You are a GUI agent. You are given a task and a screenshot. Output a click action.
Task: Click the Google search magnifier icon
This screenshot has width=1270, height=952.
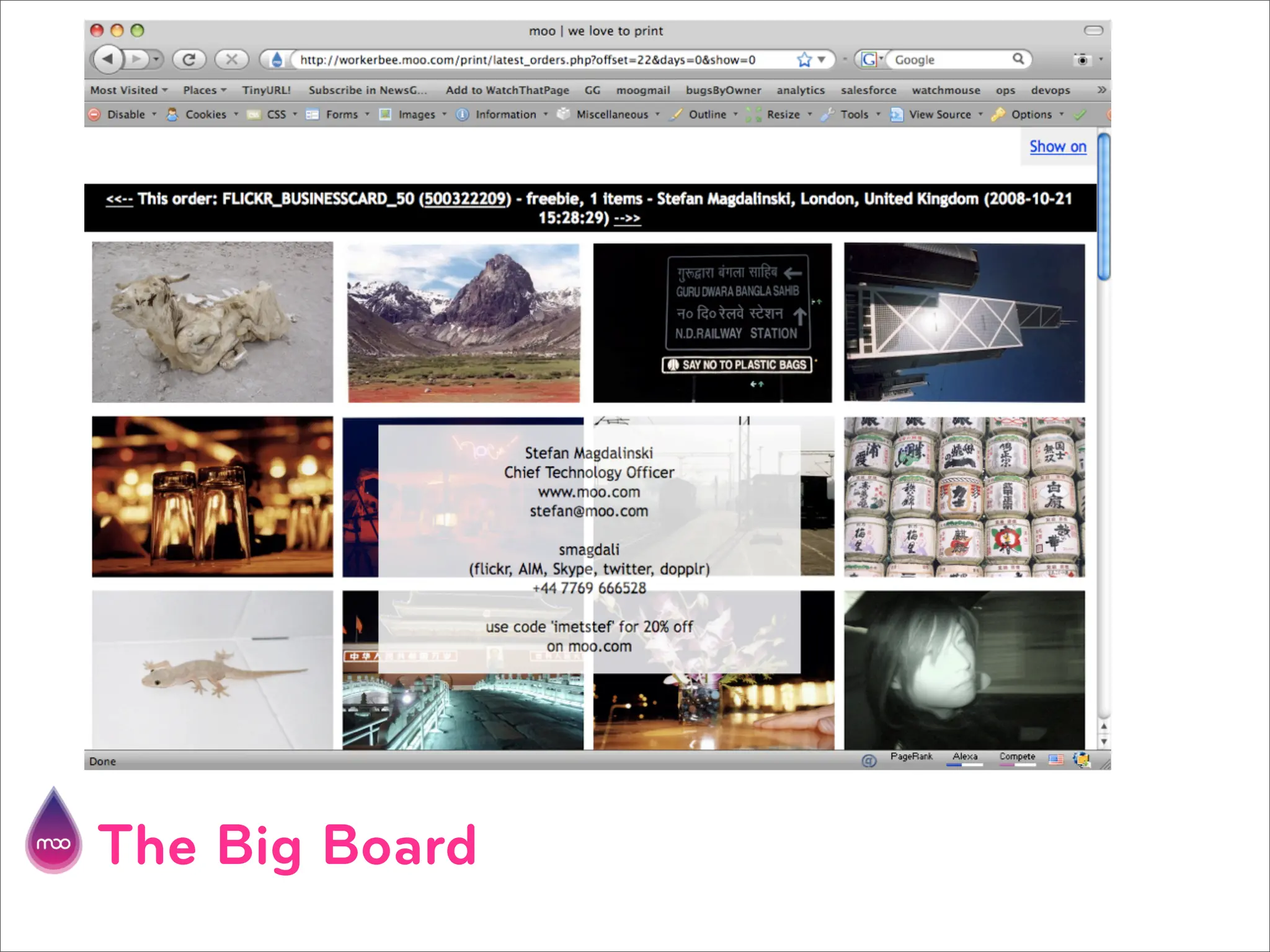pyautogui.click(x=1018, y=59)
